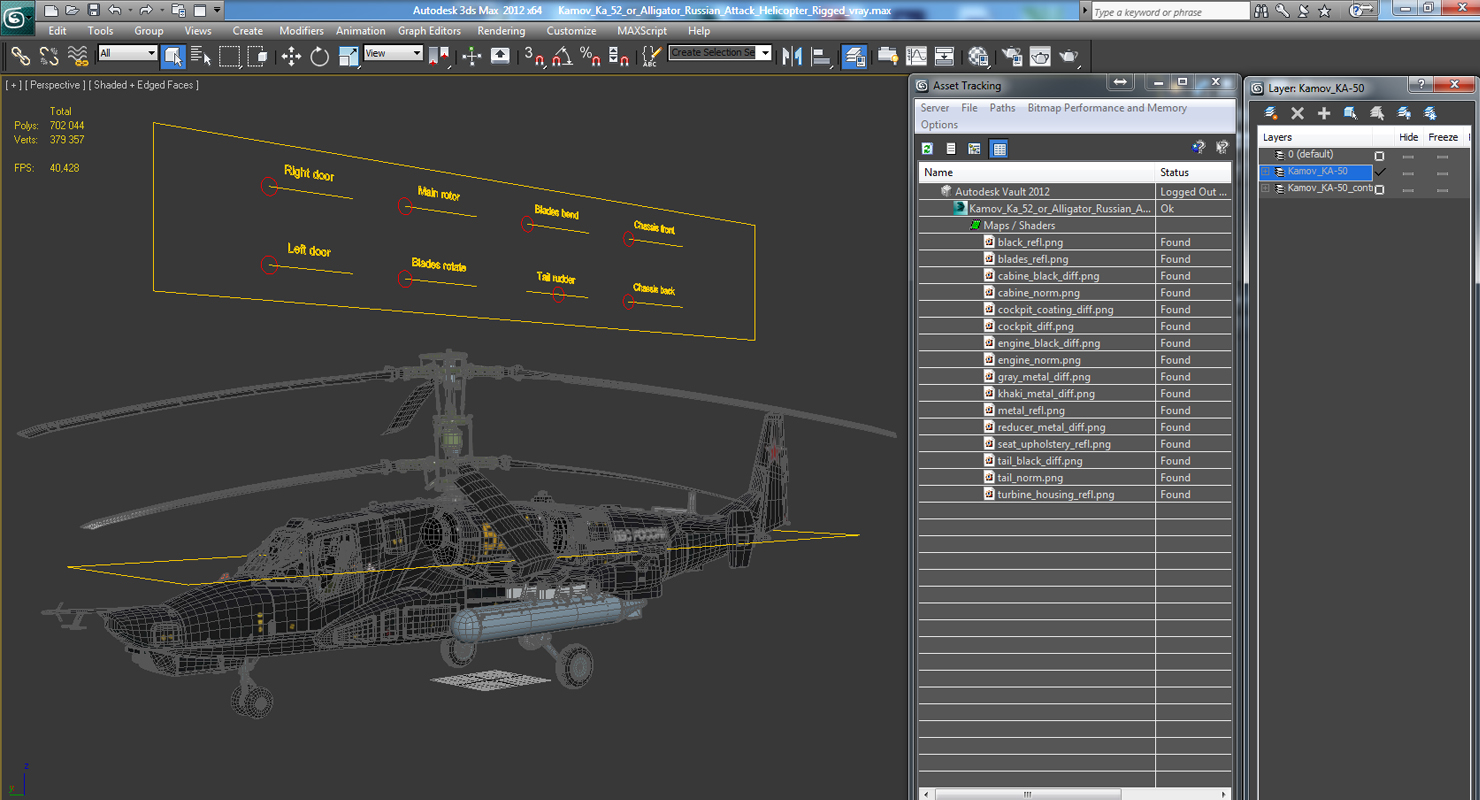
Task: Click the Freeze column header
Action: tap(1443, 137)
